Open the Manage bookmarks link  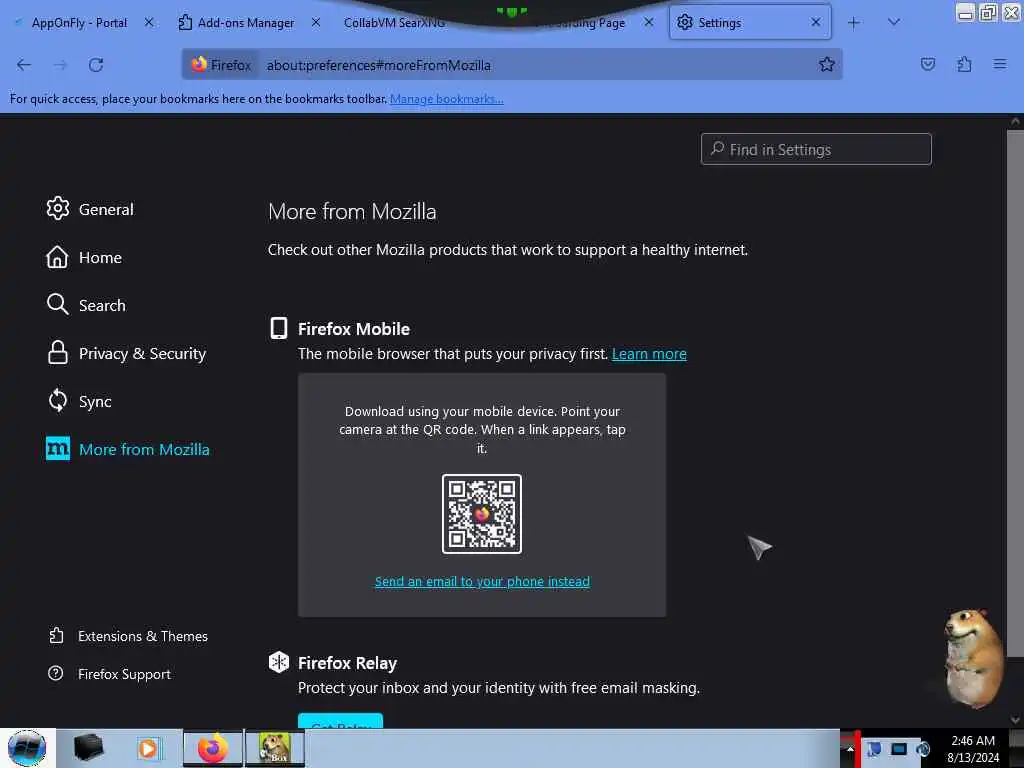[447, 99]
